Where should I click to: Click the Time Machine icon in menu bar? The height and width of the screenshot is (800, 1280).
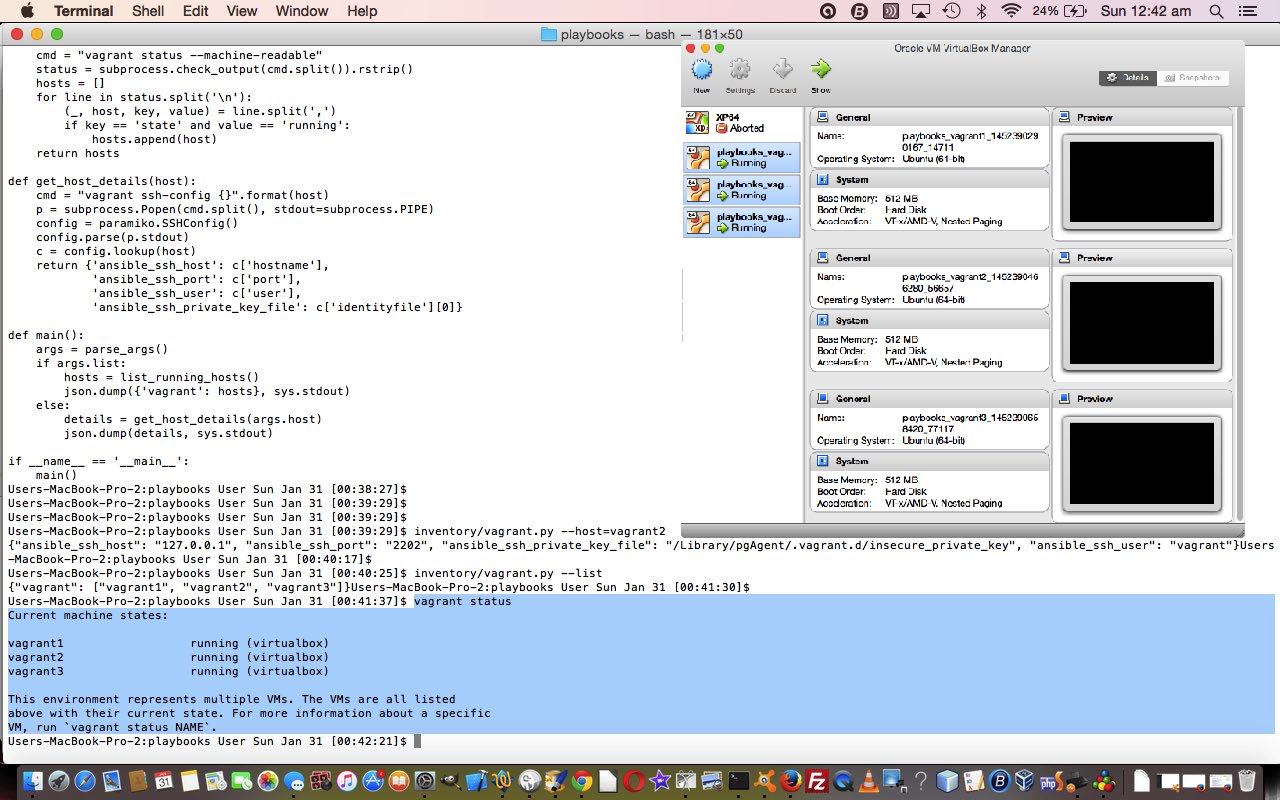(952, 11)
